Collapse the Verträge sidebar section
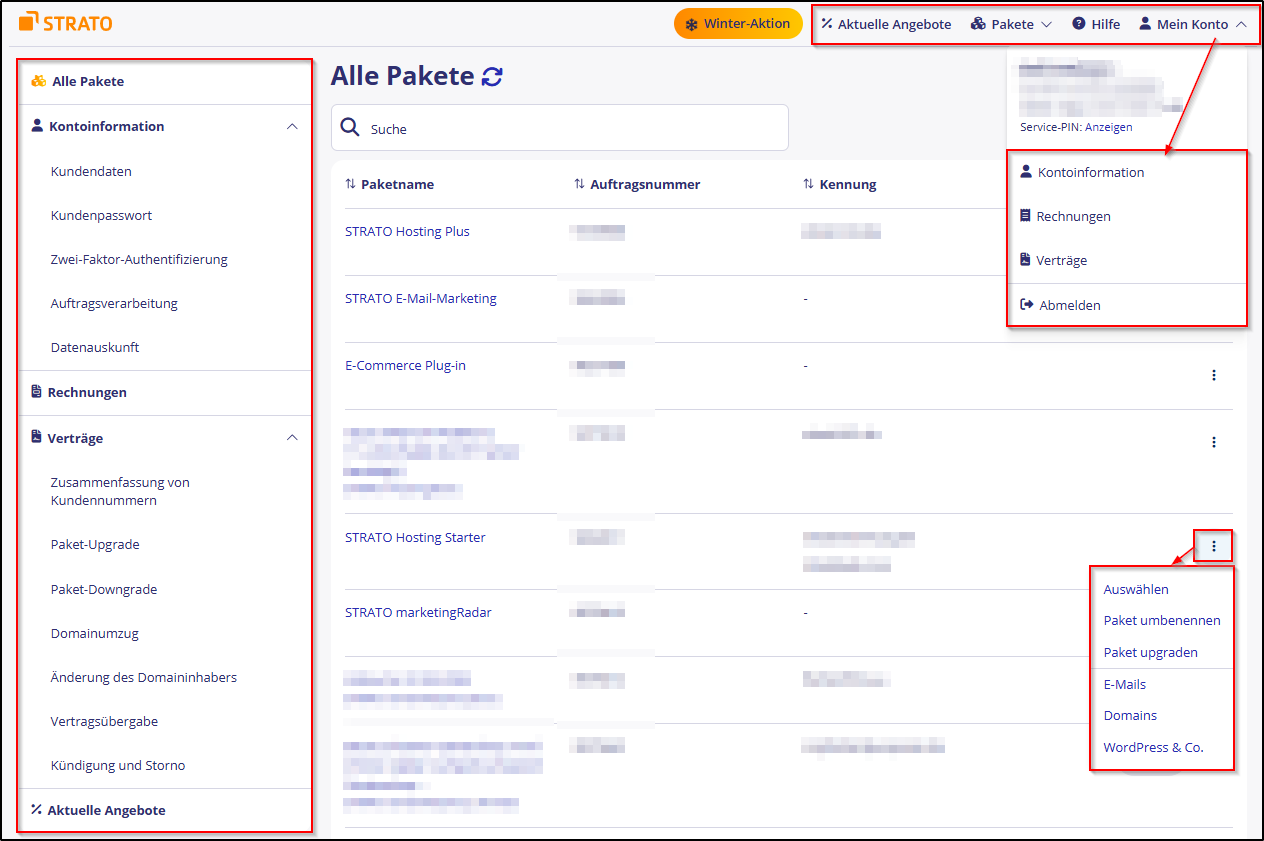 (x=292, y=438)
